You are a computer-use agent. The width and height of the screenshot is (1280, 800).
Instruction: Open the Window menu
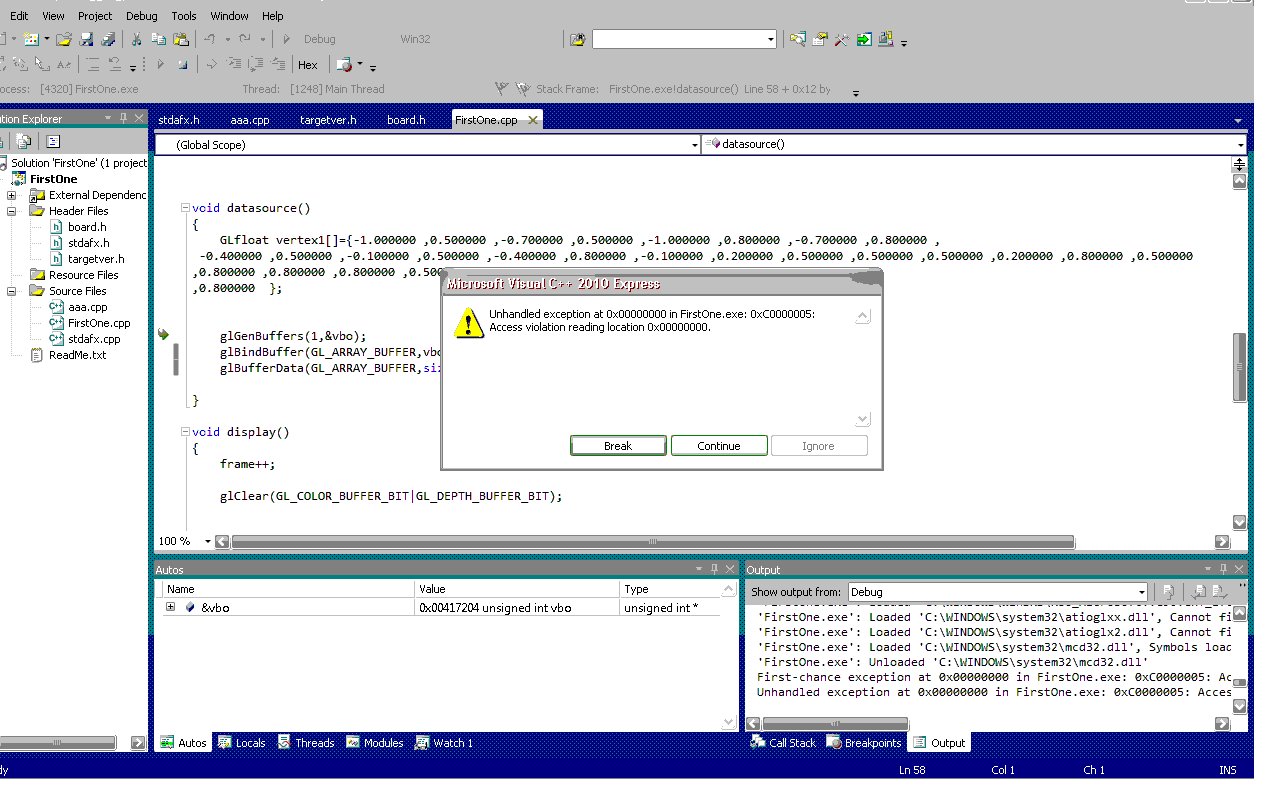click(x=230, y=16)
